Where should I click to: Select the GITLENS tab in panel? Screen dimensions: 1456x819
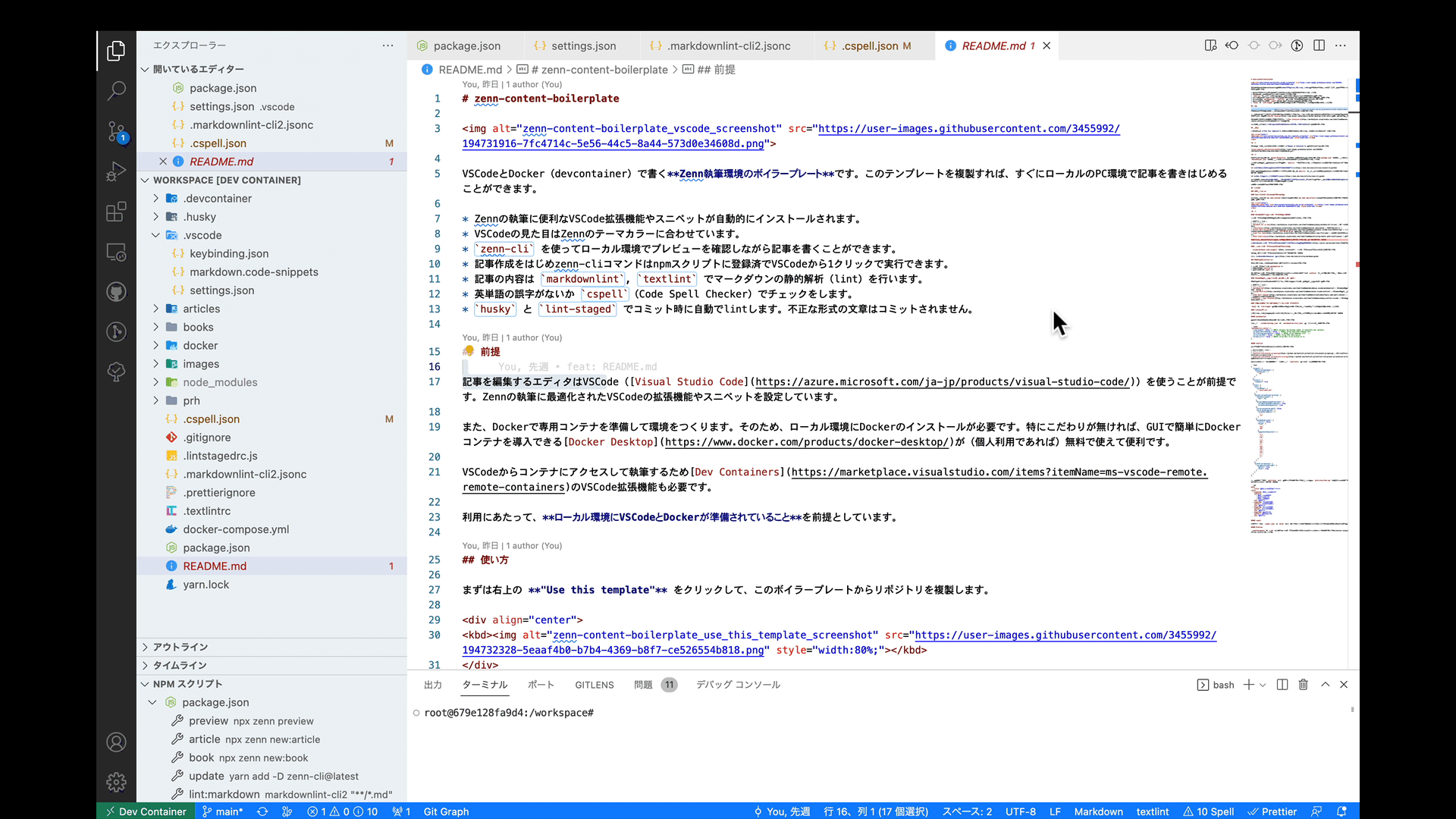click(x=595, y=684)
